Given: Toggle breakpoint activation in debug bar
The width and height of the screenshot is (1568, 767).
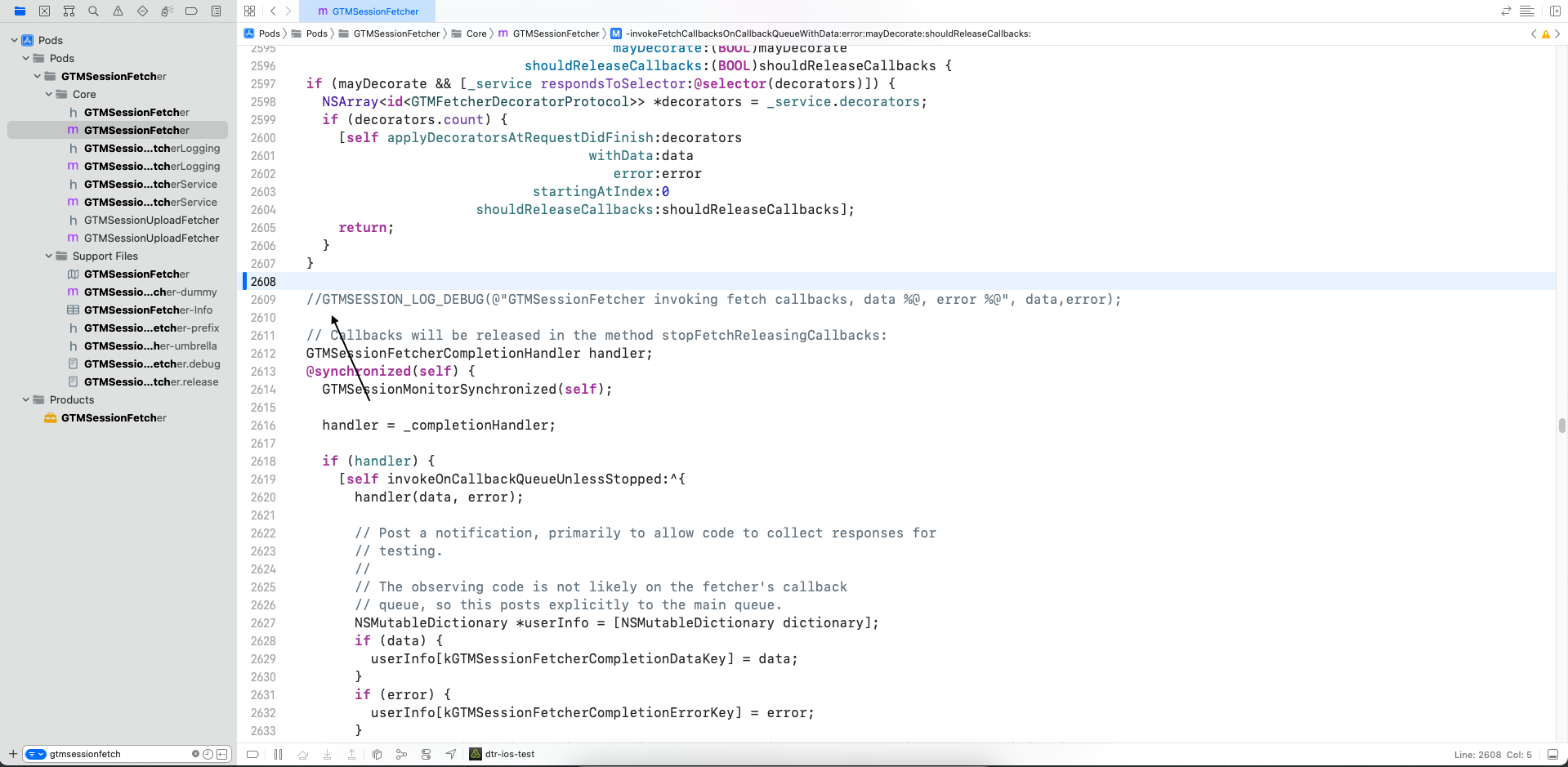Looking at the screenshot, I should pyautogui.click(x=252, y=754).
